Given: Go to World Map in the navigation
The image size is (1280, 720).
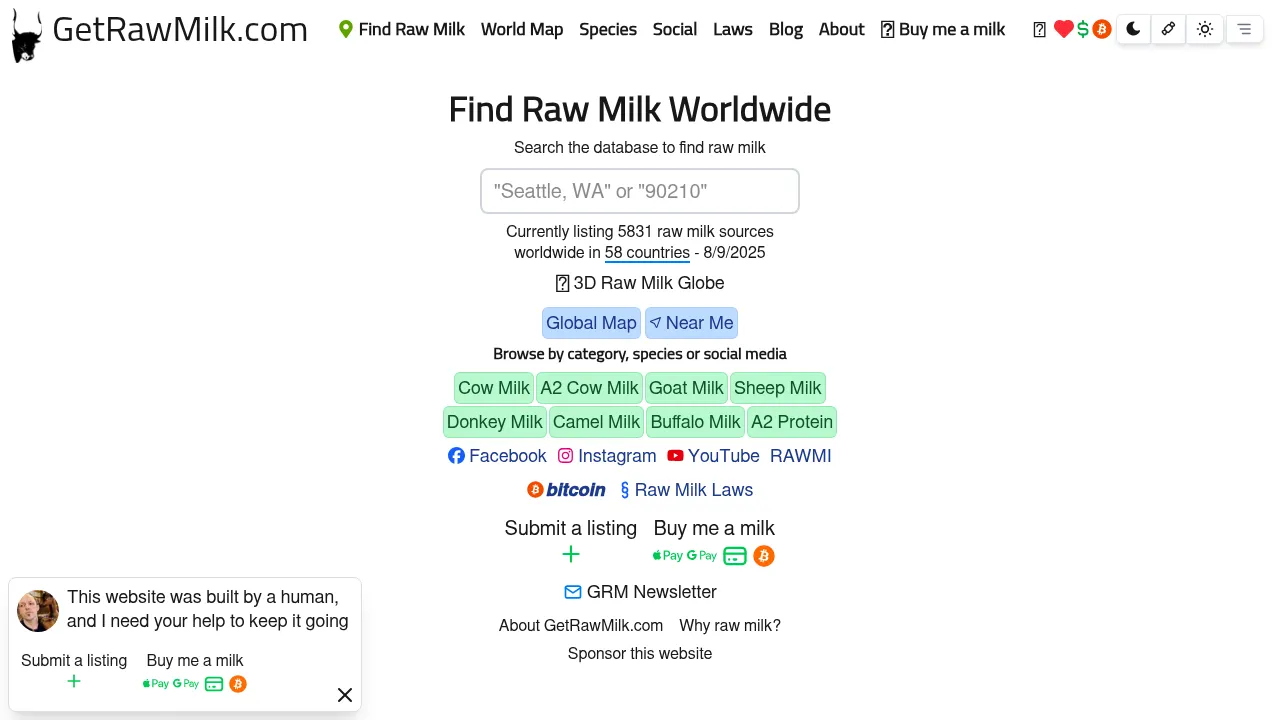Looking at the screenshot, I should coord(522,29).
